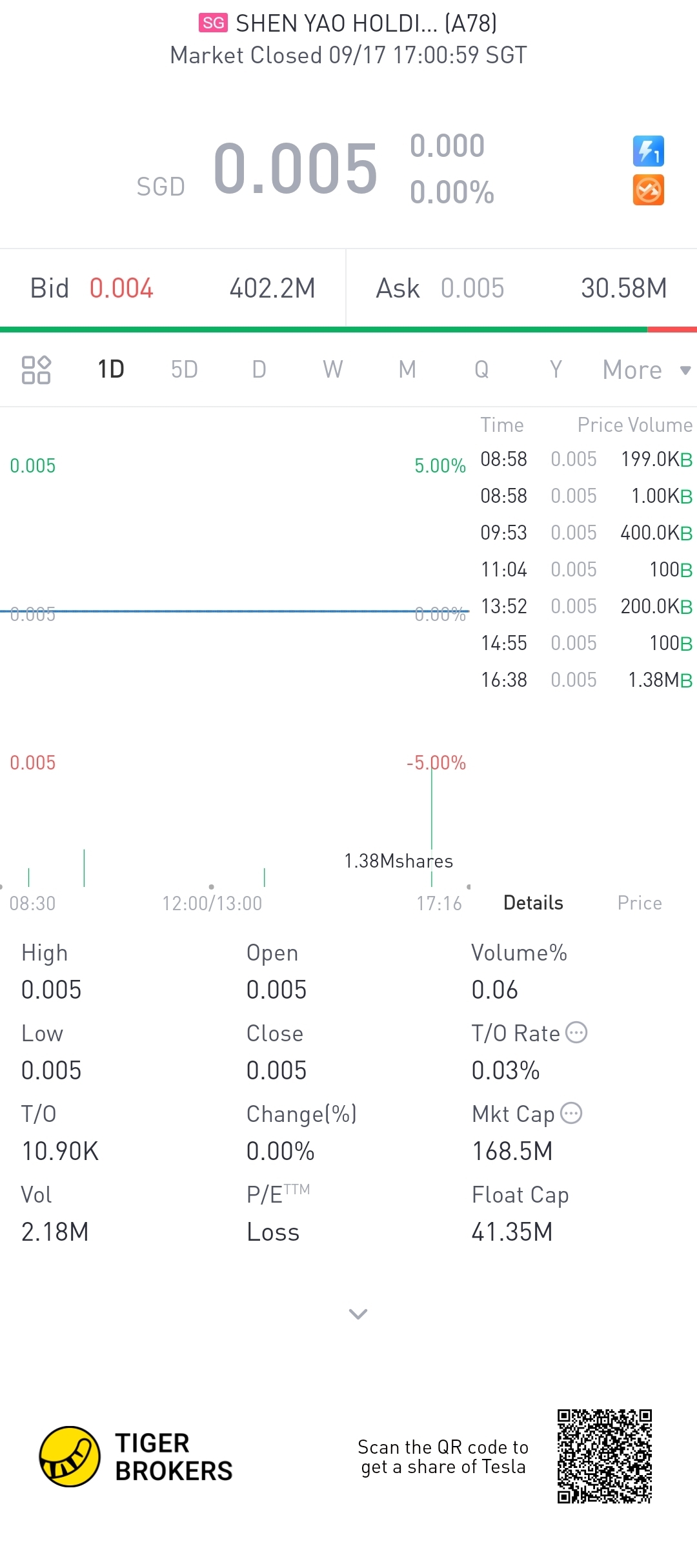Switch to the 5D chart tab
This screenshot has height=1568, width=697.
point(184,370)
